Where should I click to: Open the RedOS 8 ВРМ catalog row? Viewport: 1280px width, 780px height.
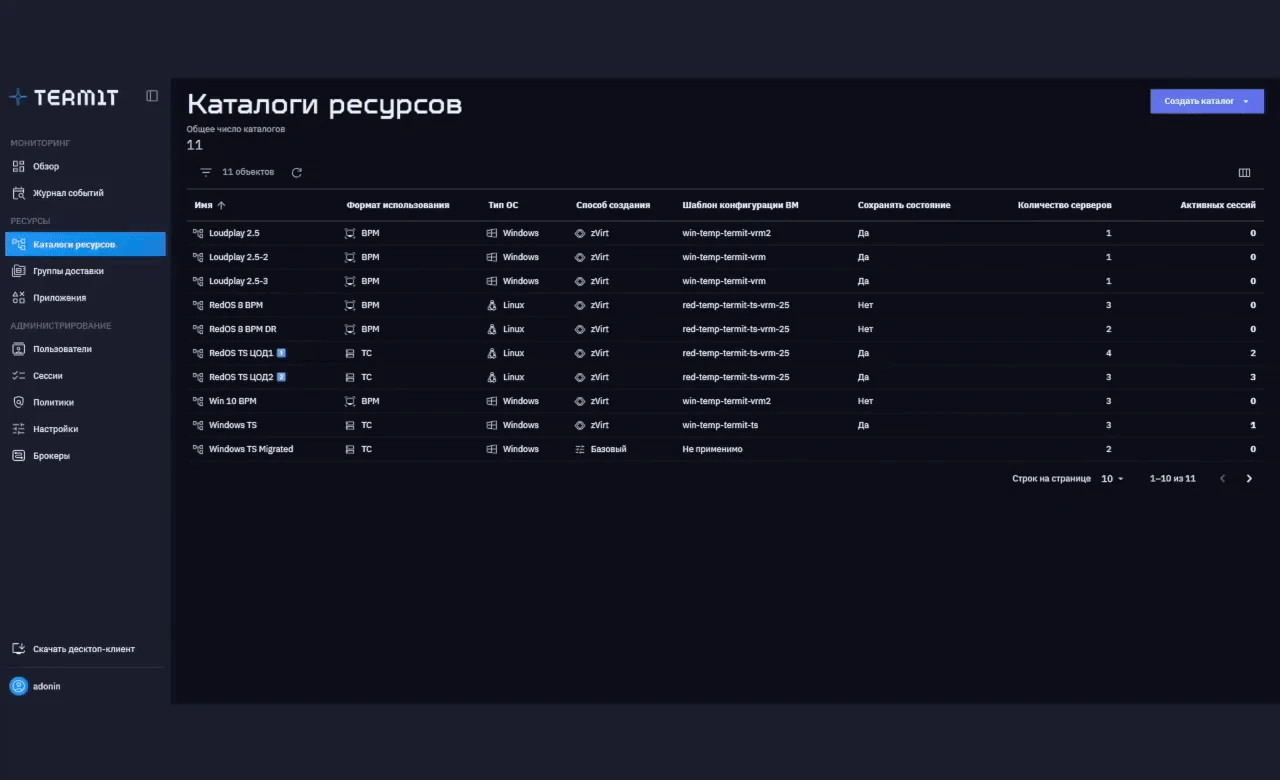[x=725, y=305]
